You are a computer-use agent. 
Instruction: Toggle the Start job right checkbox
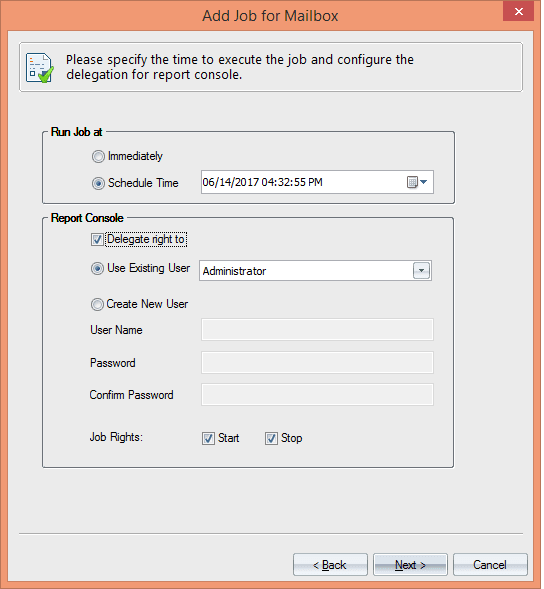click(x=208, y=438)
